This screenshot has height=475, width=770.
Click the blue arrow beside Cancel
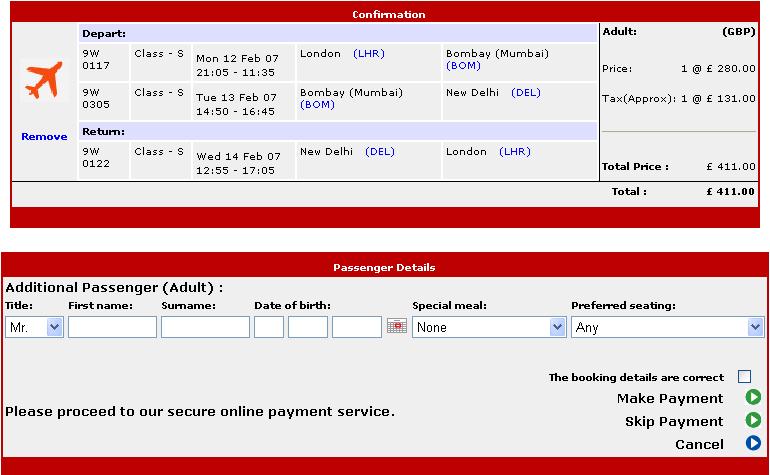[x=753, y=444]
